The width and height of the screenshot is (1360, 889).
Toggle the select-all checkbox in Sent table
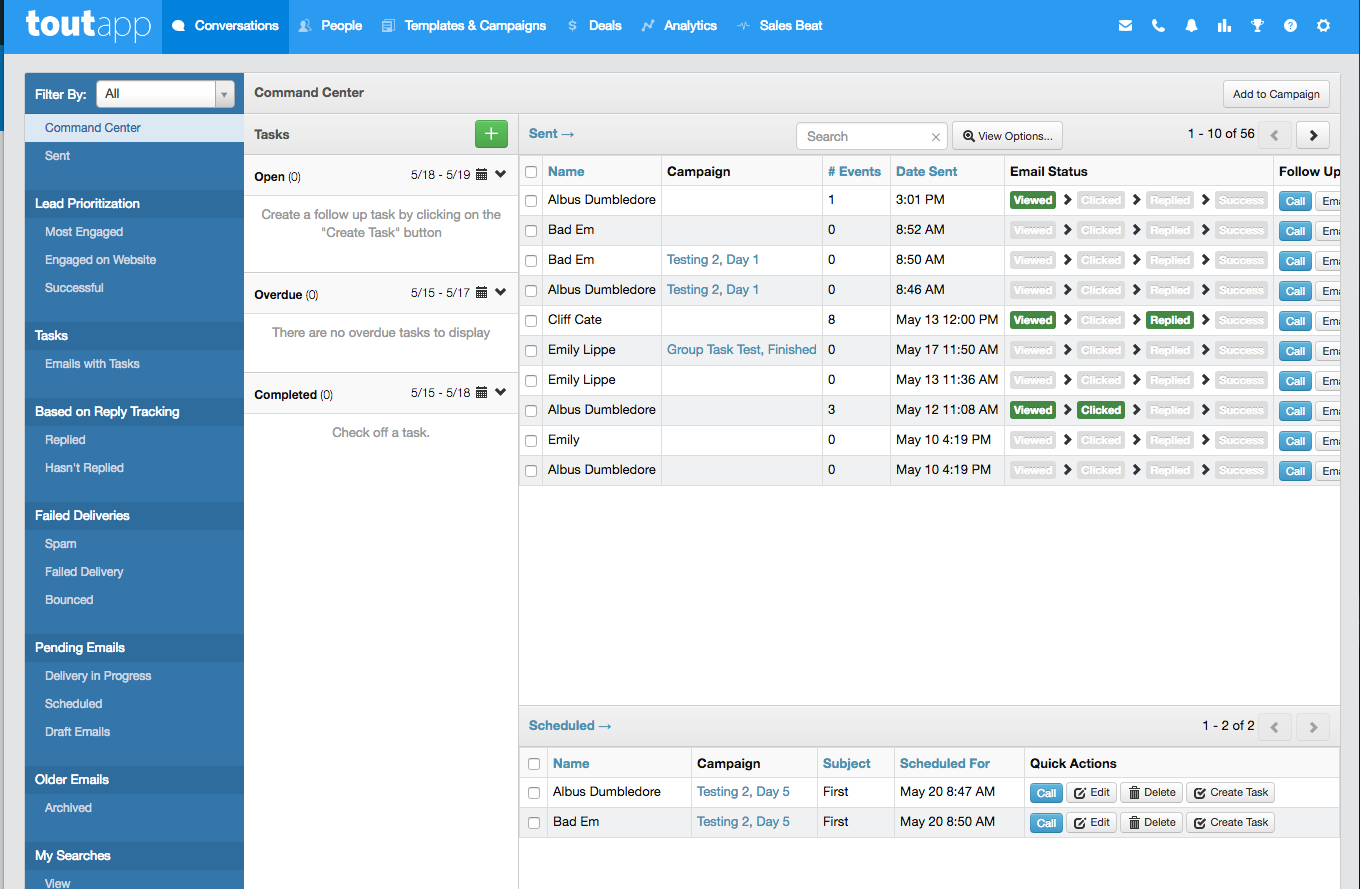coord(531,172)
